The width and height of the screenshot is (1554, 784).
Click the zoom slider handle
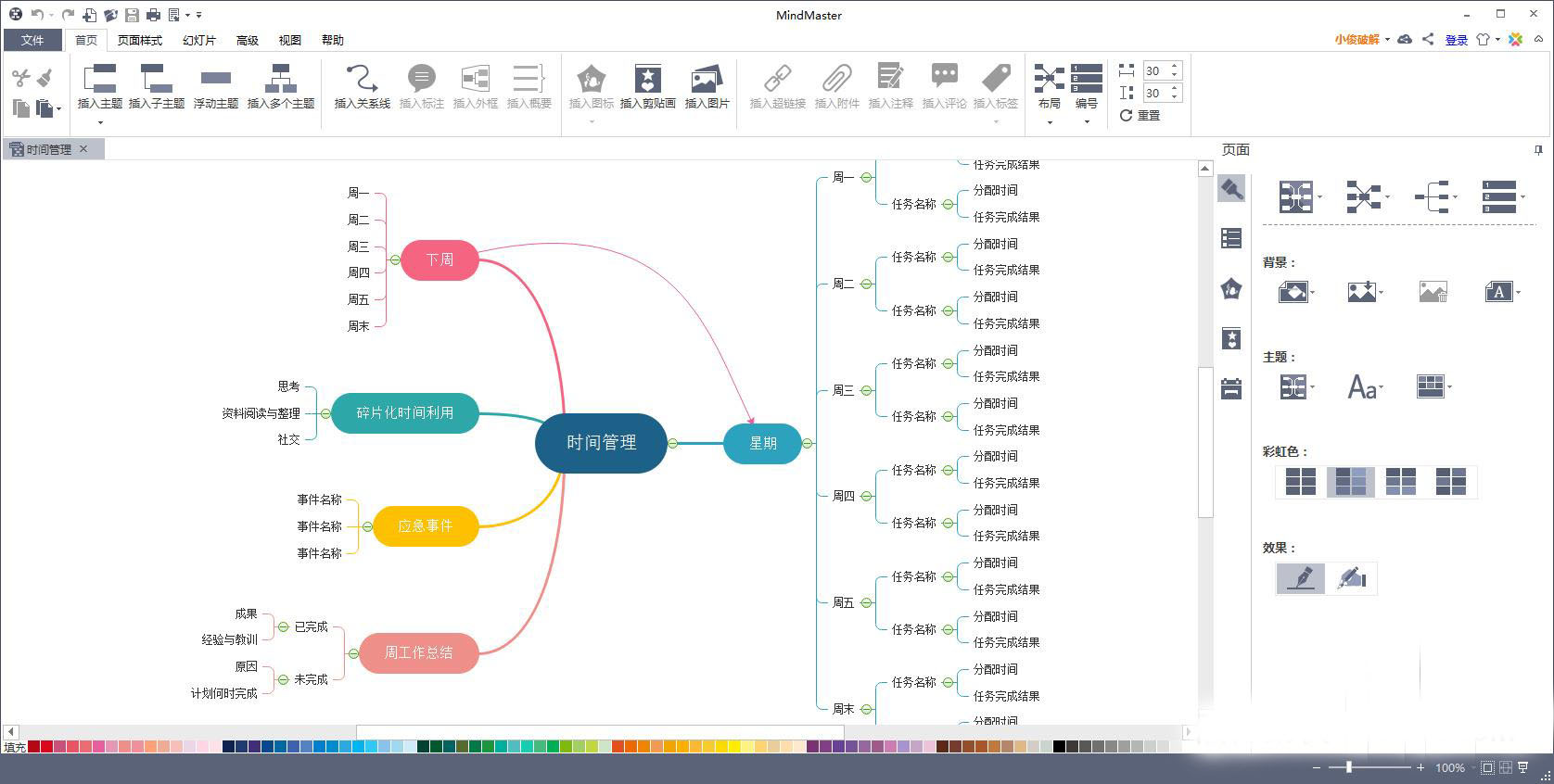1348,767
